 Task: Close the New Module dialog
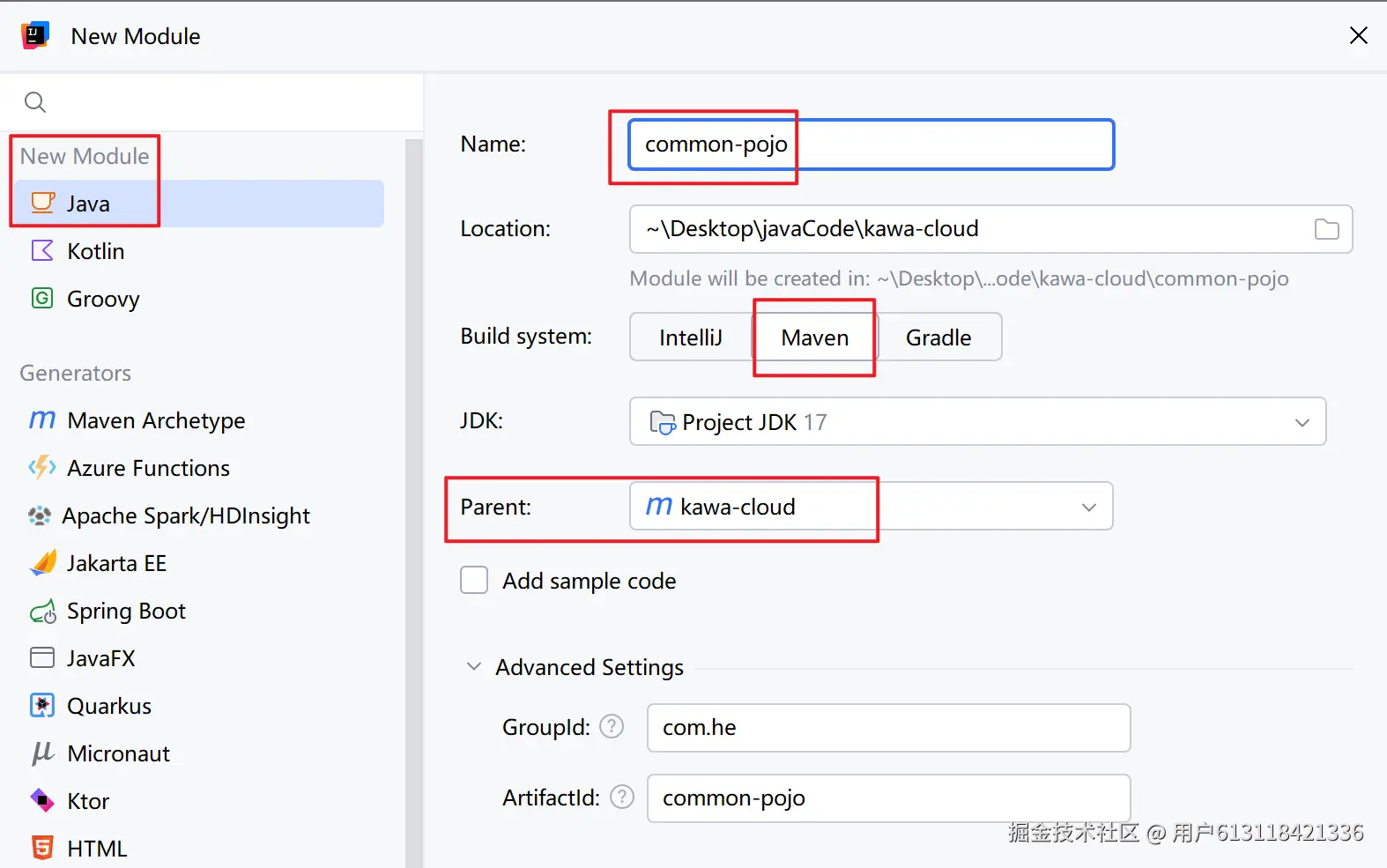[1358, 35]
